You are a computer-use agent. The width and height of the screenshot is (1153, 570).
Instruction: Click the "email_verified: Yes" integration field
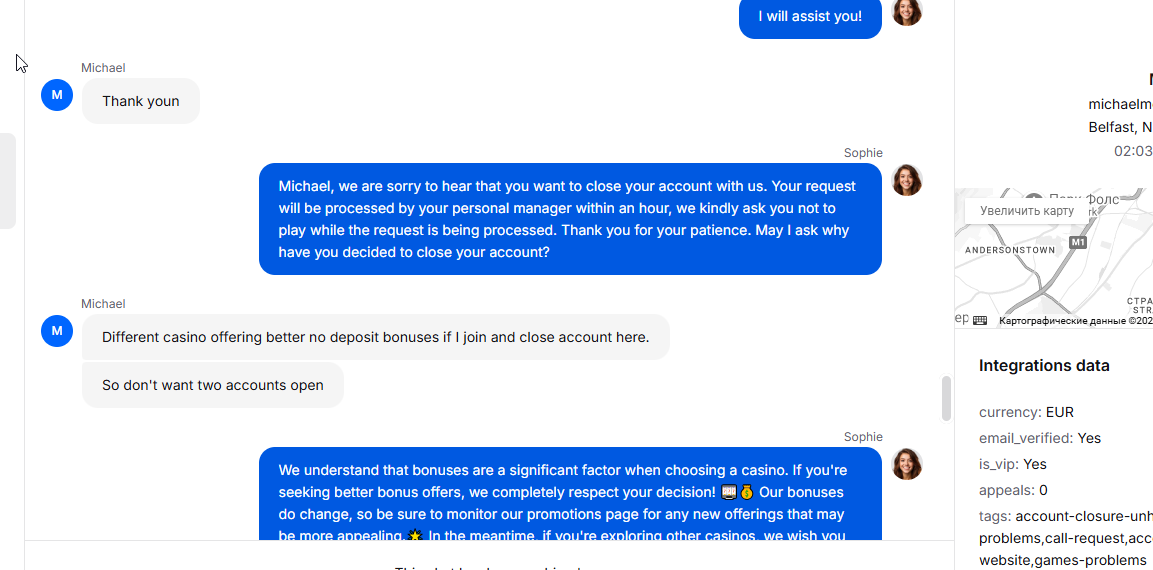point(1040,438)
